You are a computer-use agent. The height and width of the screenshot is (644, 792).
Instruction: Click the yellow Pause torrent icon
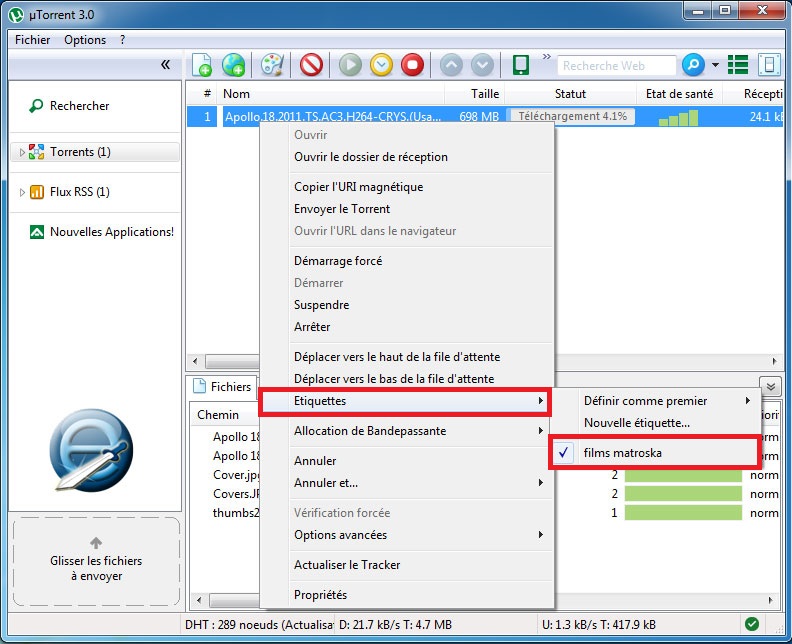pos(381,65)
